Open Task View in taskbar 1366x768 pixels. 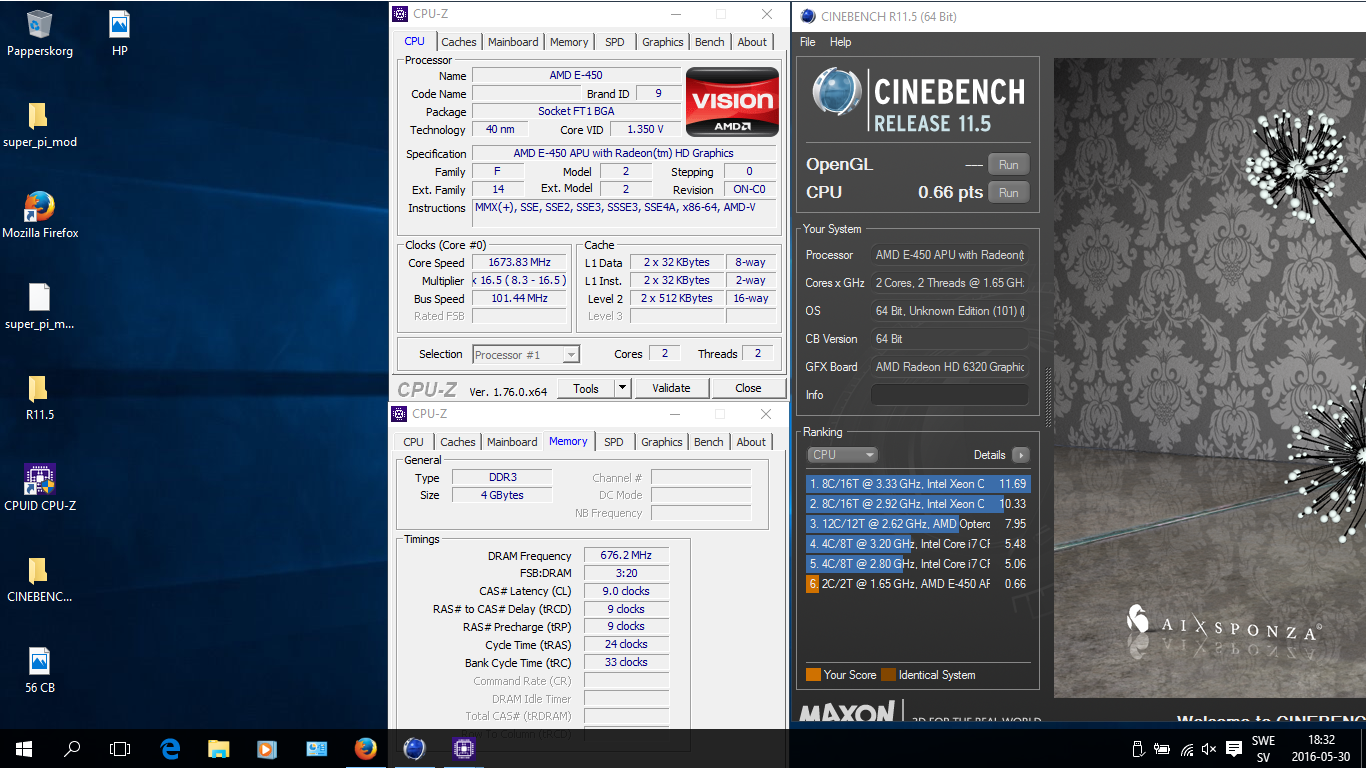tap(120, 748)
